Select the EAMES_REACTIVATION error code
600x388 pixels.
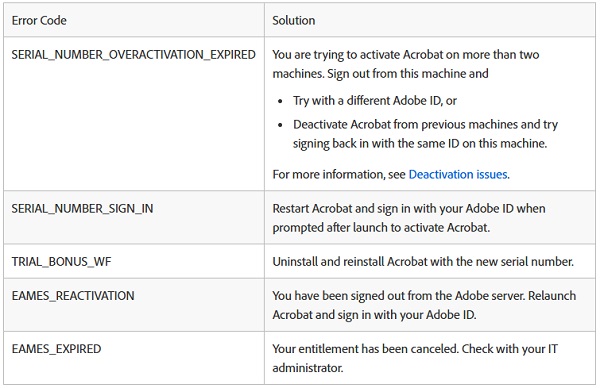73,296
